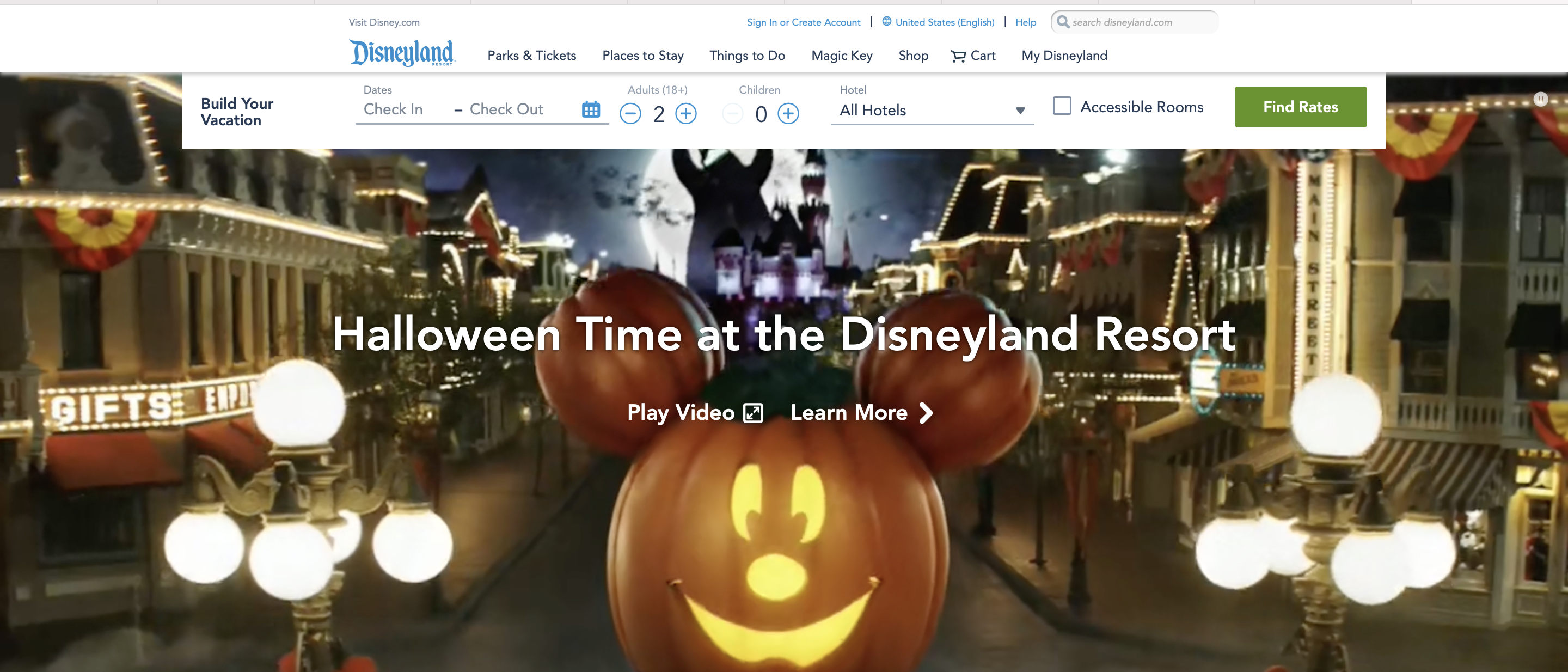Click the Play Video expand icon

click(753, 413)
